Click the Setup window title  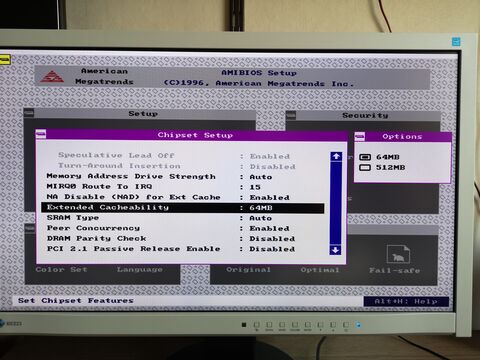(143, 114)
